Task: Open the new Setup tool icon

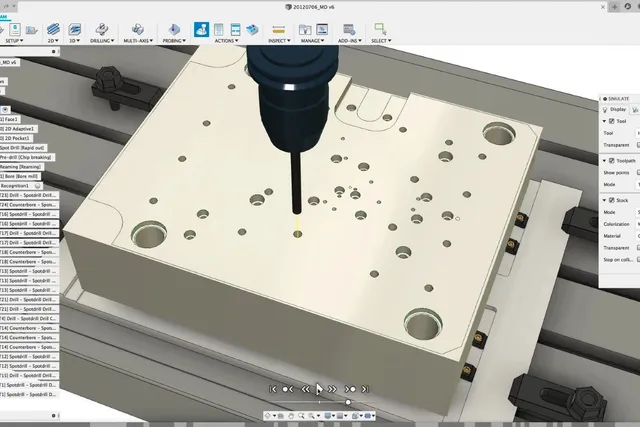Action: pyautogui.click(x=15, y=29)
